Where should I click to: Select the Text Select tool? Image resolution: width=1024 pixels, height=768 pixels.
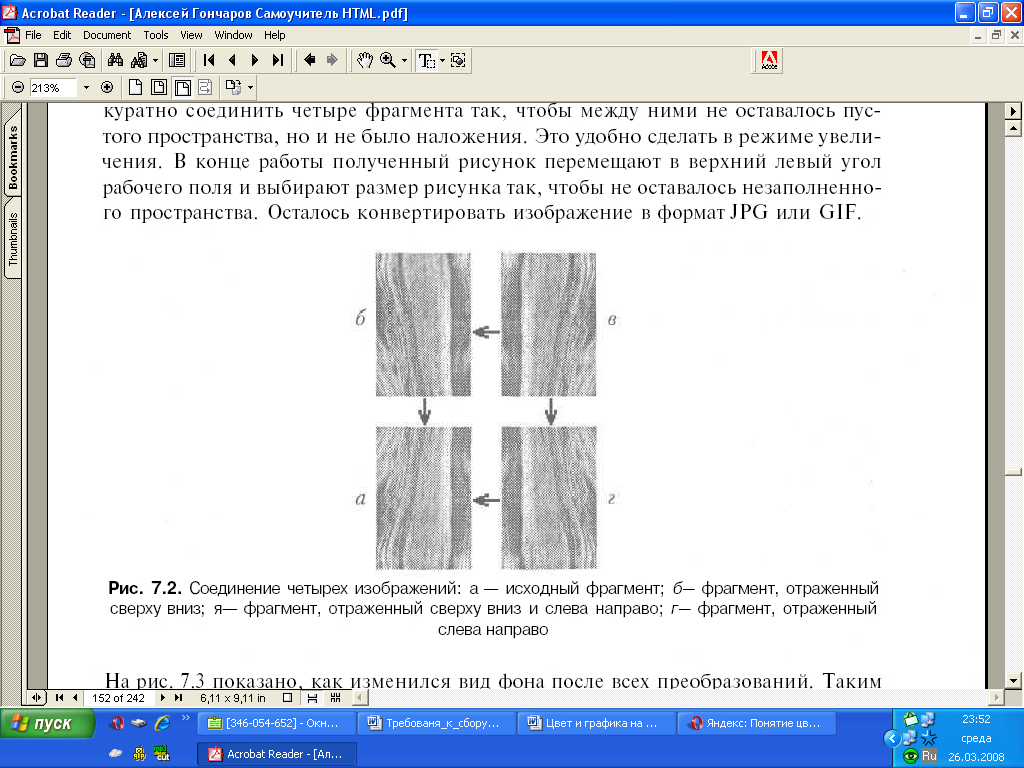click(x=426, y=61)
